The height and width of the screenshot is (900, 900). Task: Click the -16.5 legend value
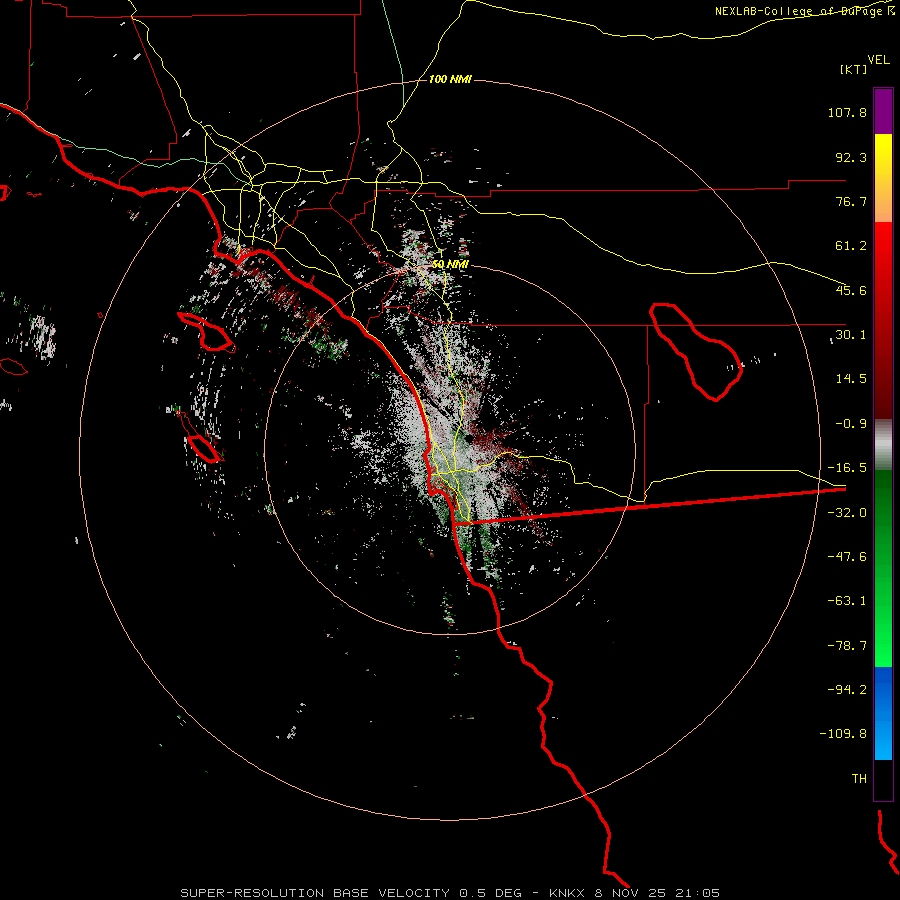click(x=847, y=468)
